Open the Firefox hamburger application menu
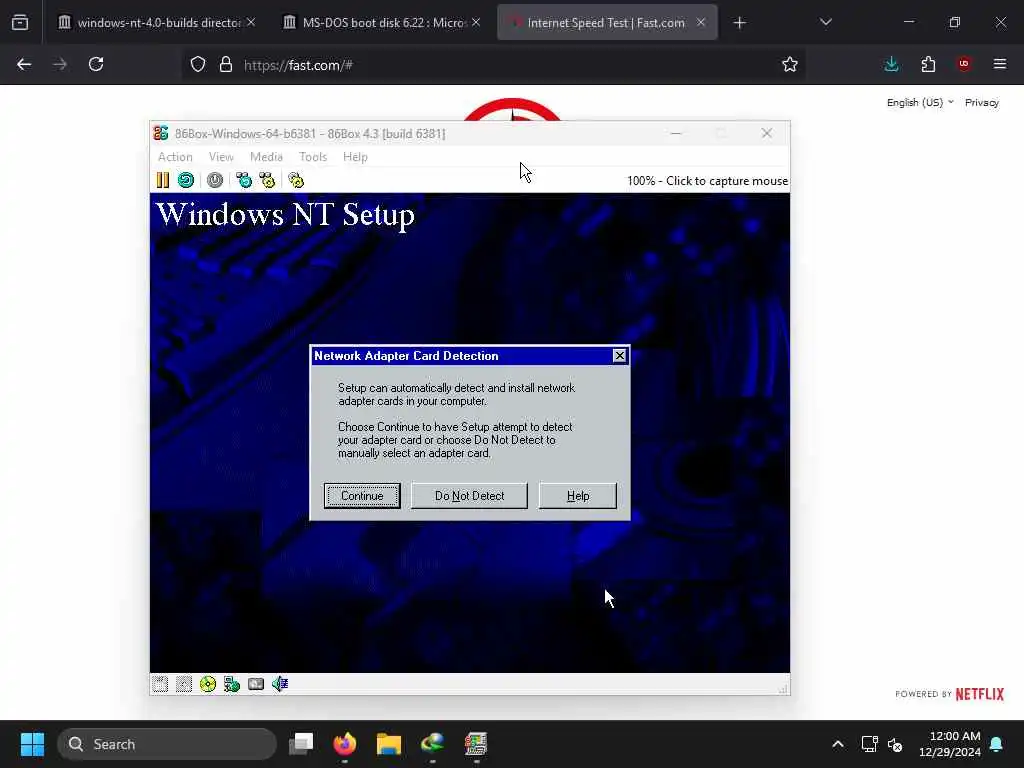 click(x=1000, y=65)
